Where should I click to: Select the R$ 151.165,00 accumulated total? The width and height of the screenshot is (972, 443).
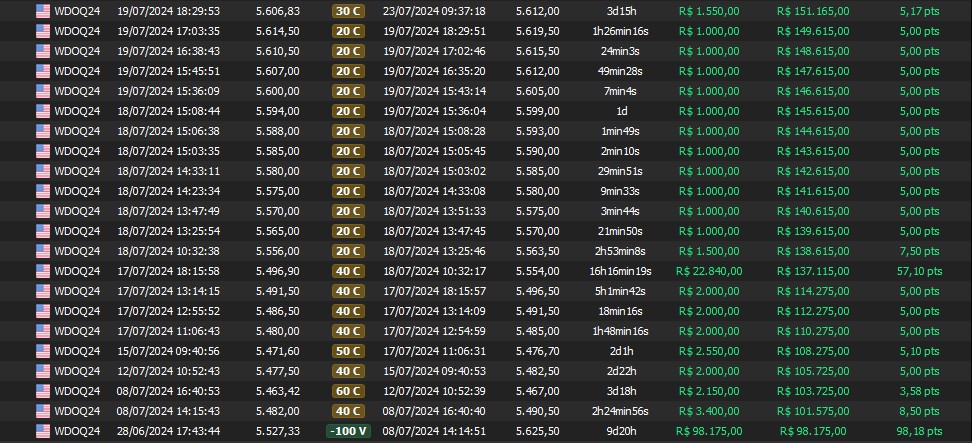pyautogui.click(x=813, y=11)
